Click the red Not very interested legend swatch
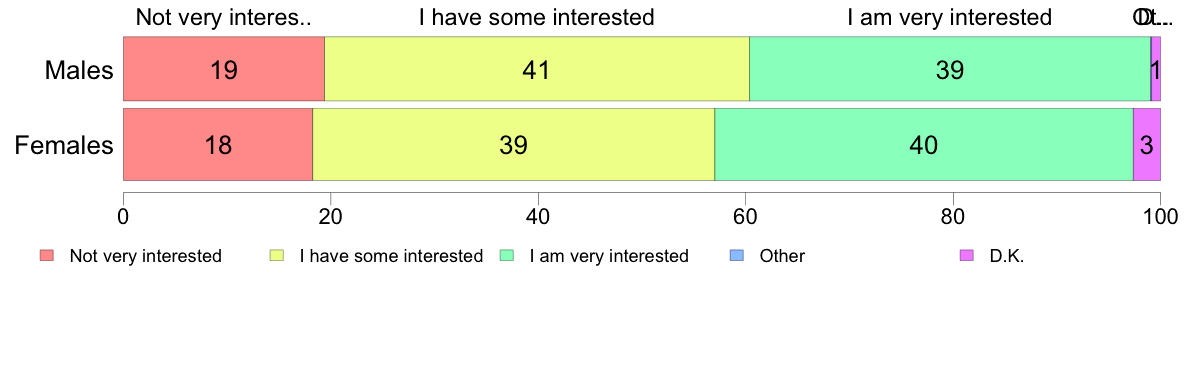 (x=47, y=255)
